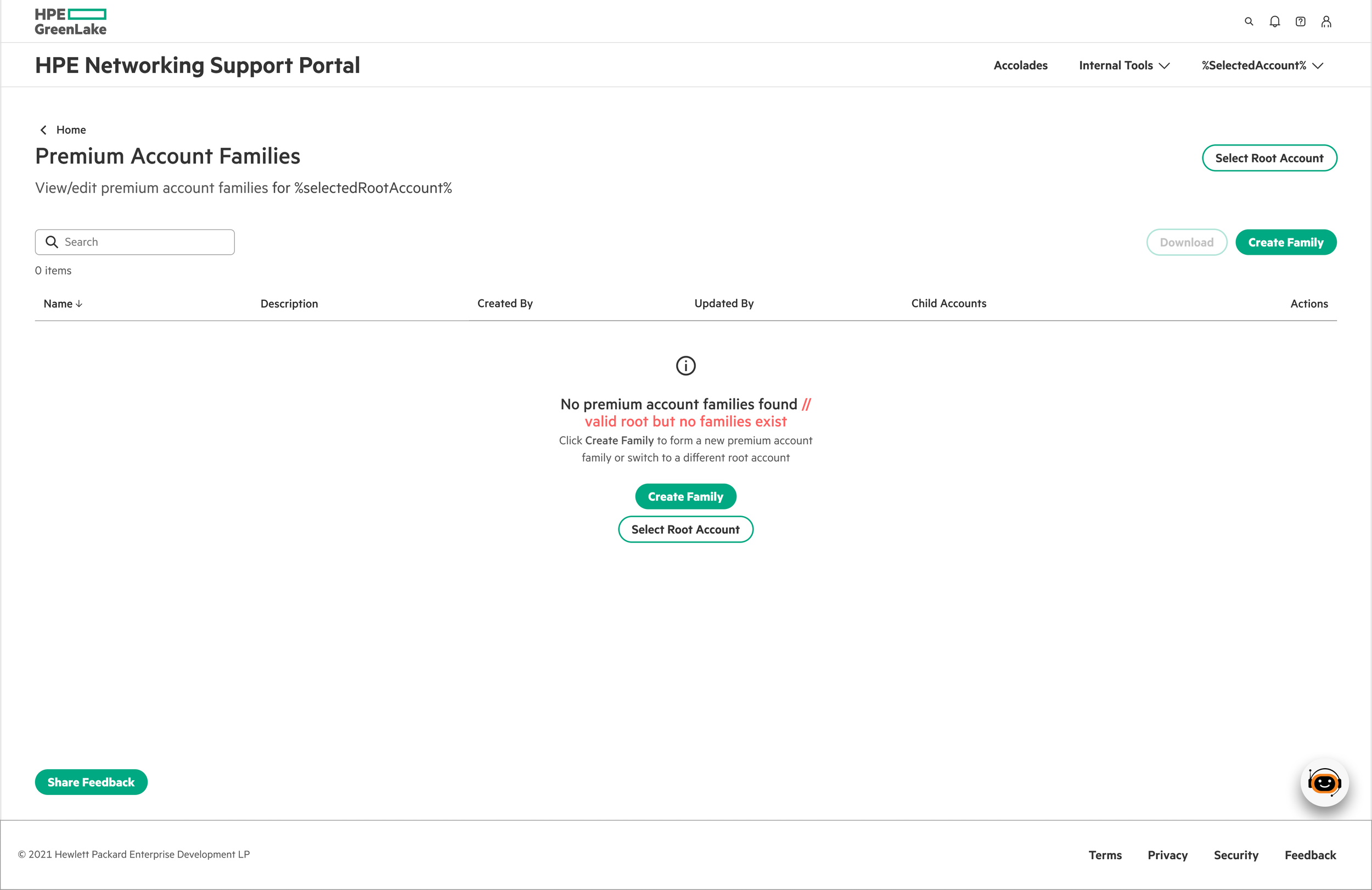Click Select Root Account button at top right
The width and height of the screenshot is (1372, 890).
(1269, 158)
